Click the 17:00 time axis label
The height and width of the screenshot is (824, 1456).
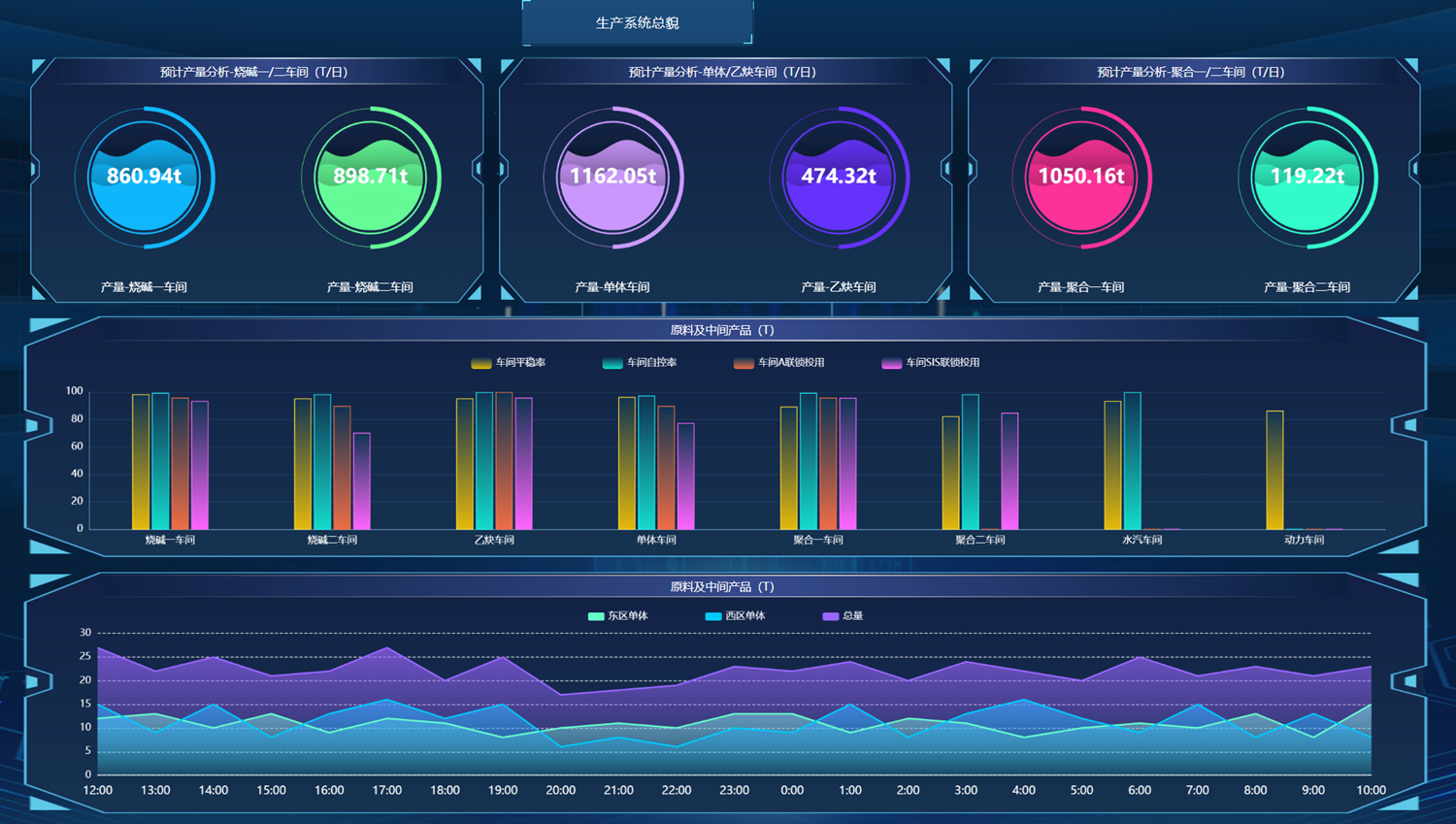point(387,790)
